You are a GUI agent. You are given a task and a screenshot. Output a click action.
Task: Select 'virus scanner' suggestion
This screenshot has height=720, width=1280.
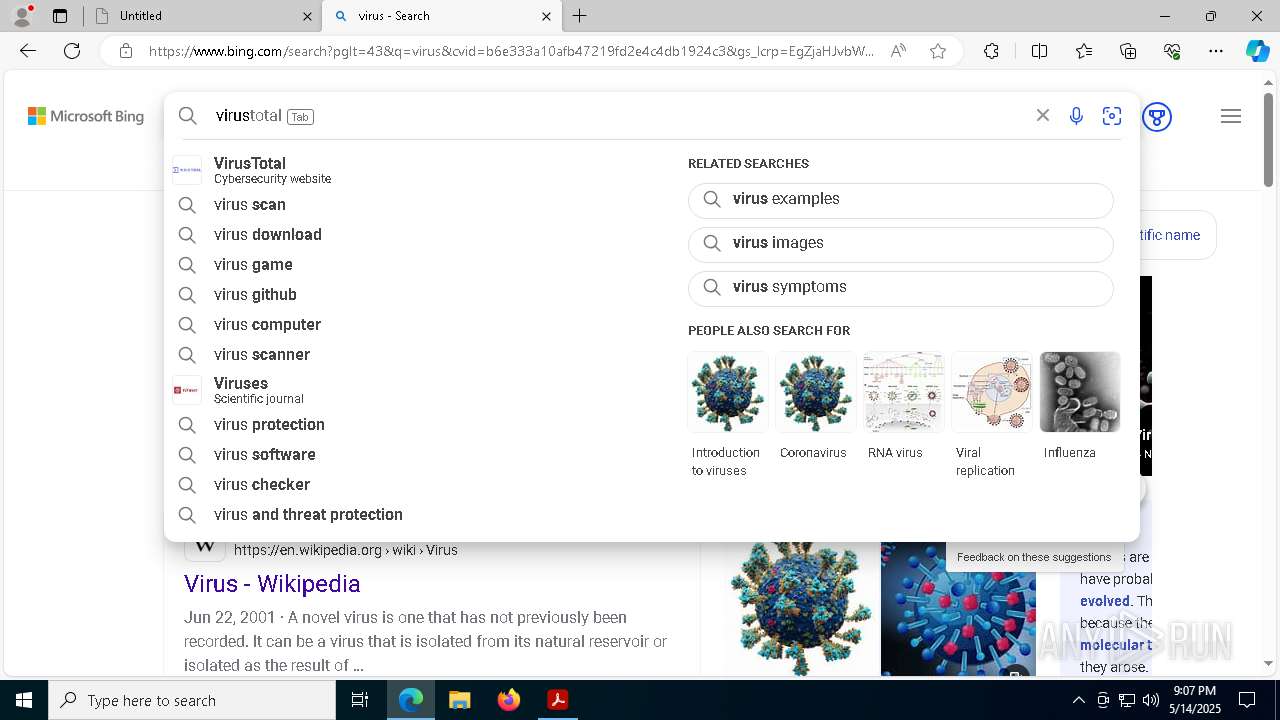[x=414, y=354]
